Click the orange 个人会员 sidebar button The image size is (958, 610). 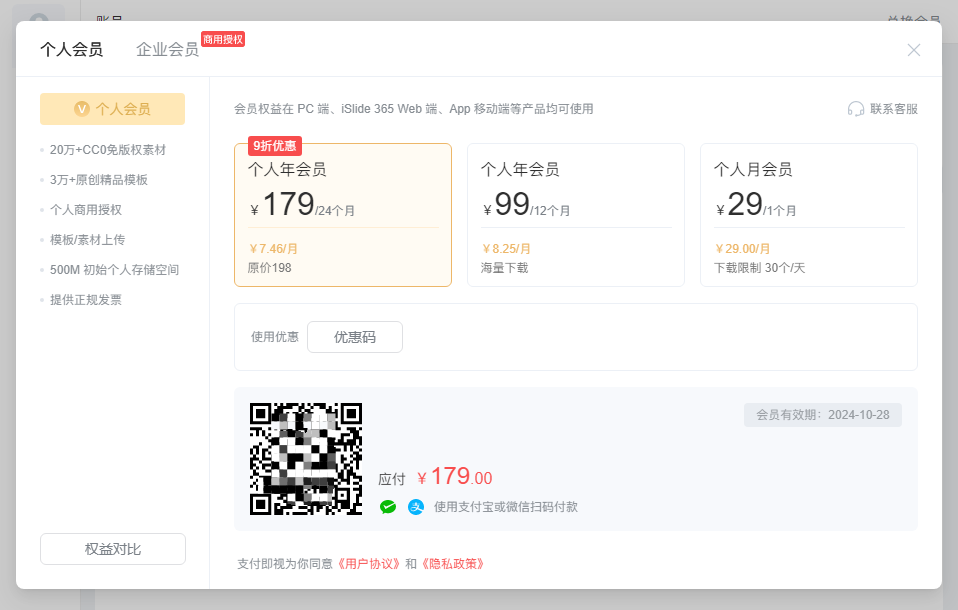click(x=113, y=109)
